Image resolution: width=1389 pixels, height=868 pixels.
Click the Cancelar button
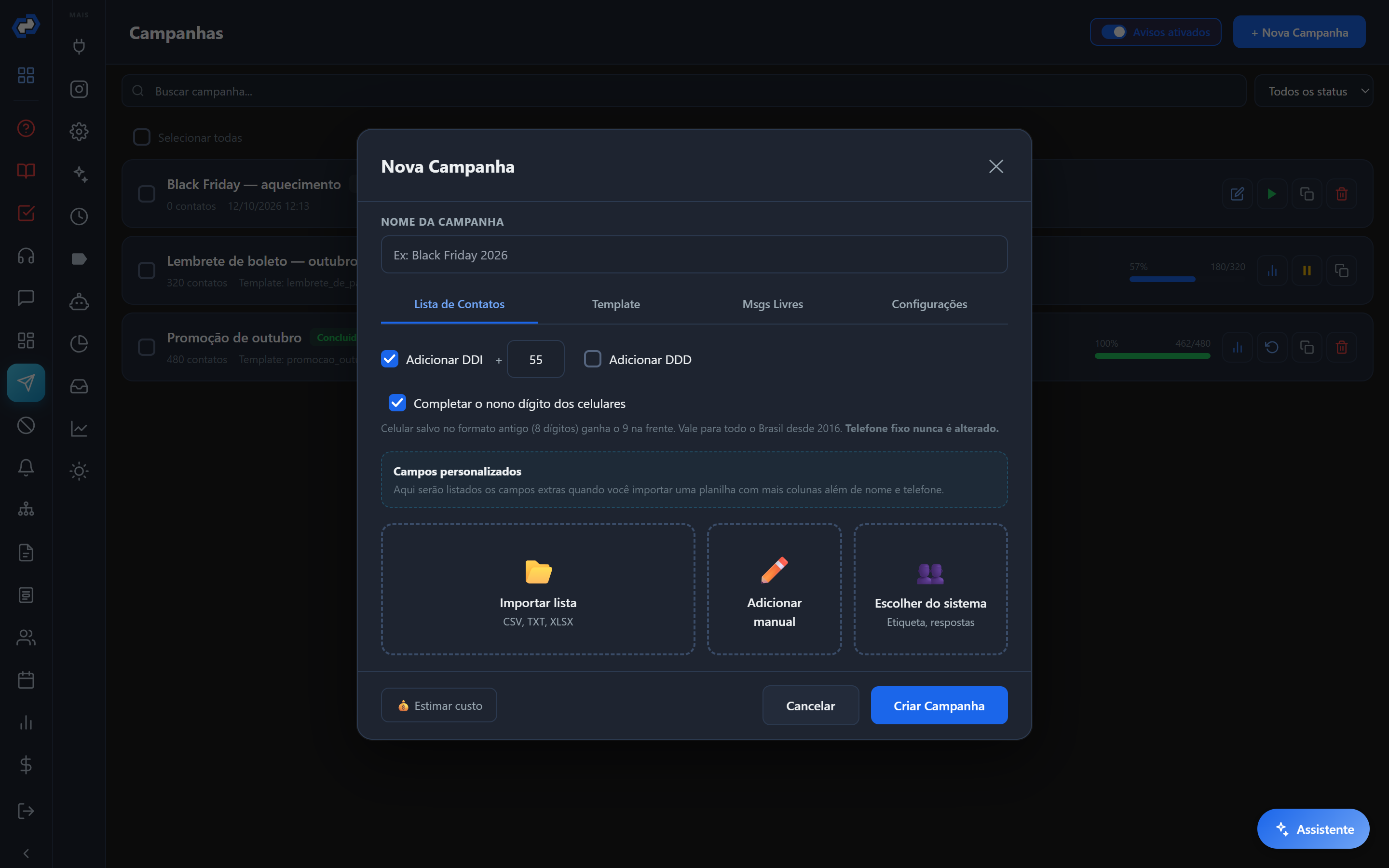point(810,705)
